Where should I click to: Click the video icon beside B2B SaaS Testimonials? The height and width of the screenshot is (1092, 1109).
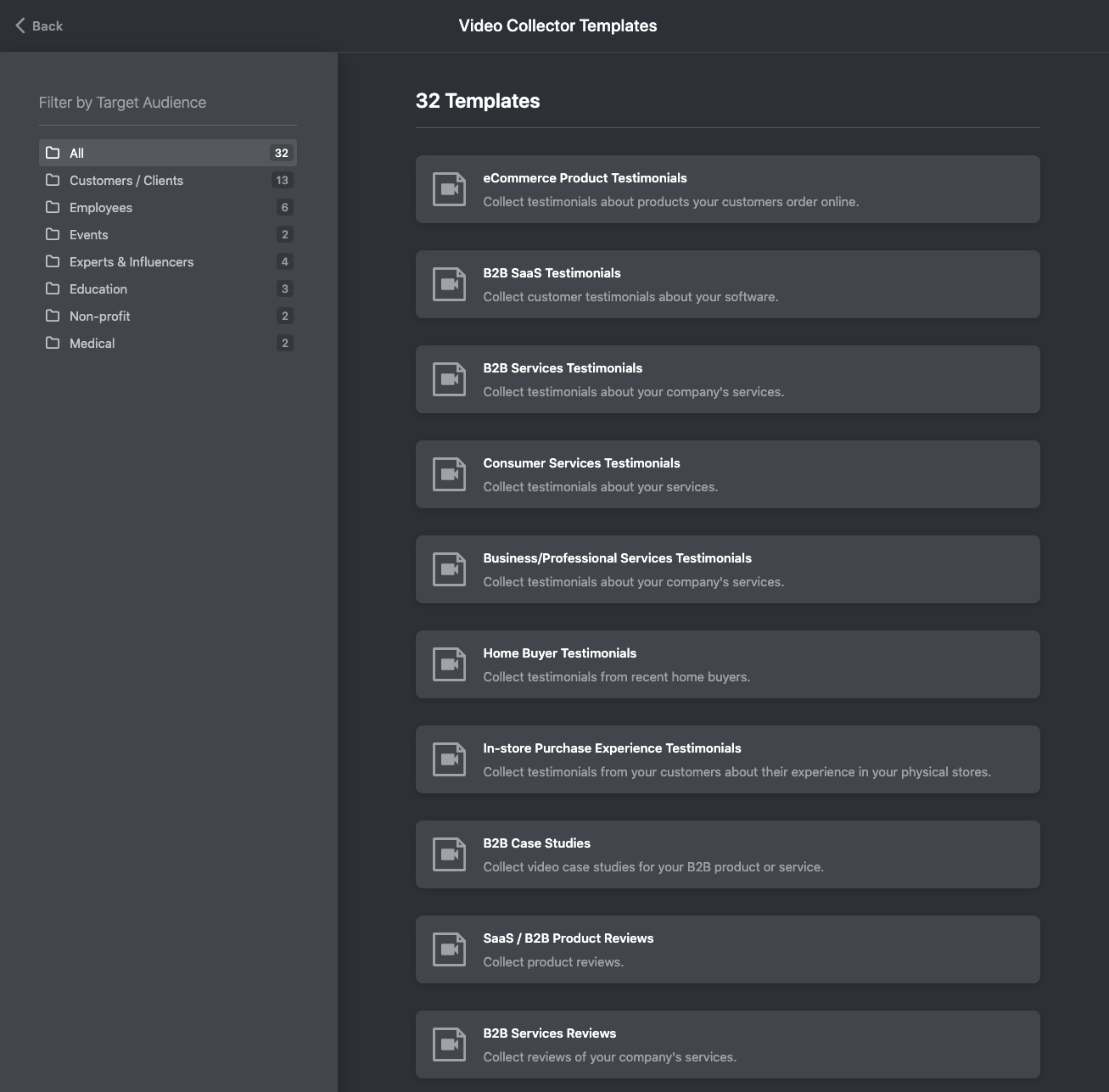coord(449,284)
